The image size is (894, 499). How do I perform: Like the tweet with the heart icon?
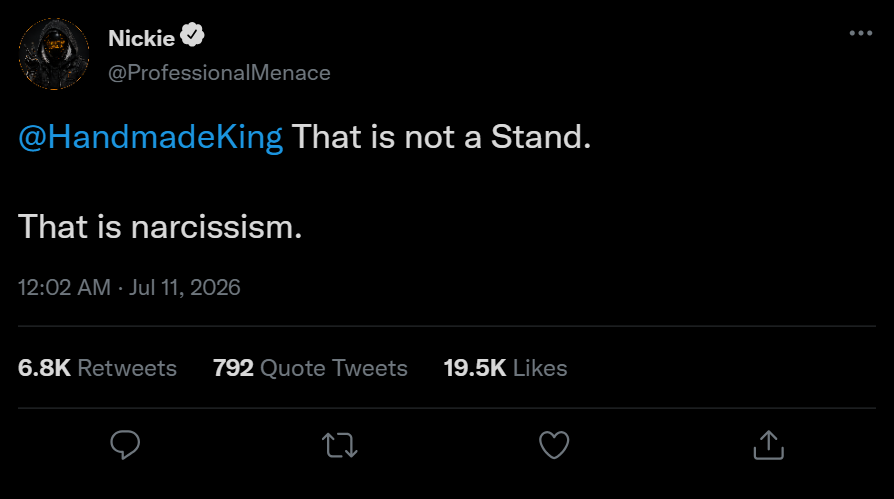pos(554,445)
